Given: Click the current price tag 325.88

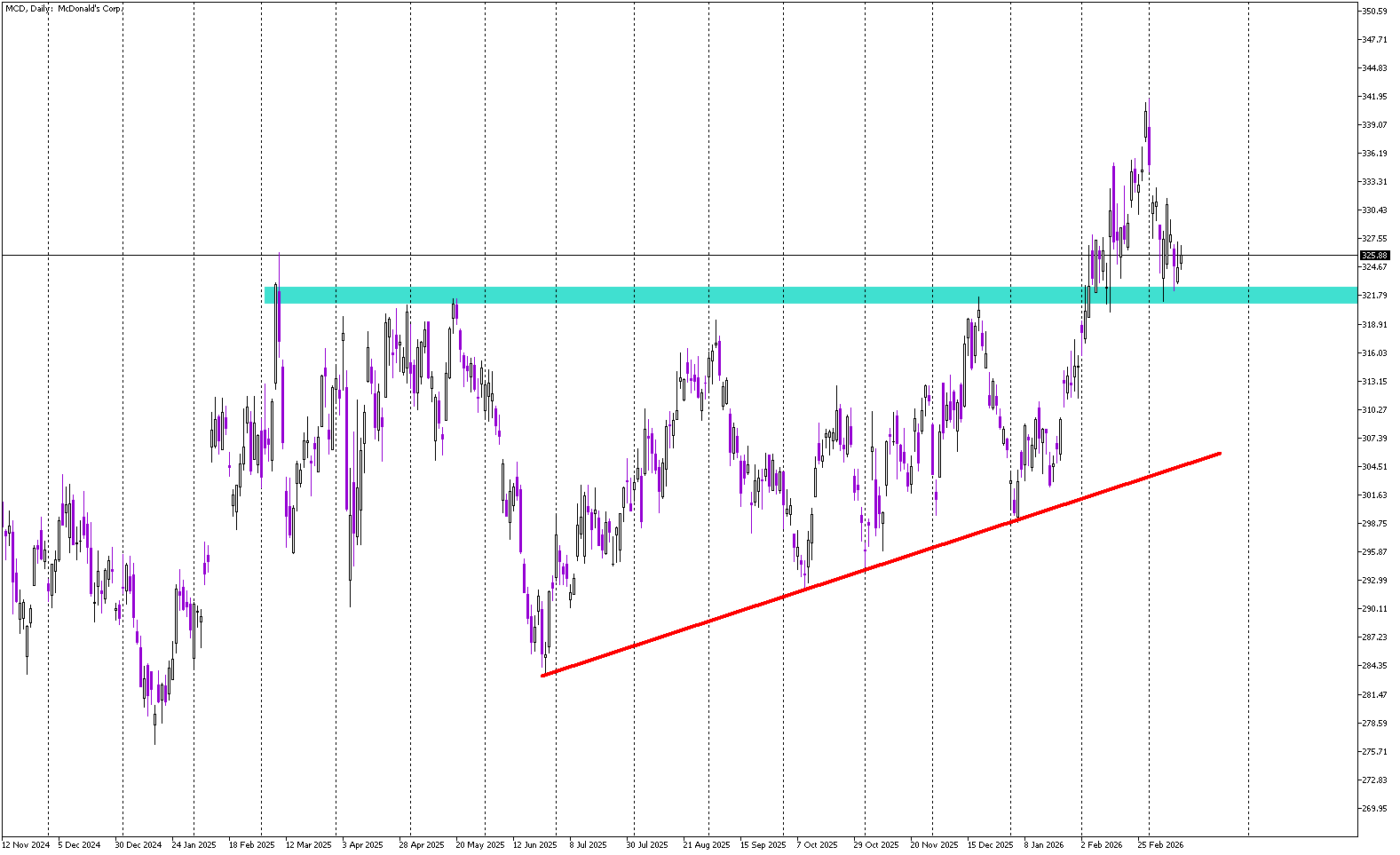Looking at the screenshot, I should 1374,256.
